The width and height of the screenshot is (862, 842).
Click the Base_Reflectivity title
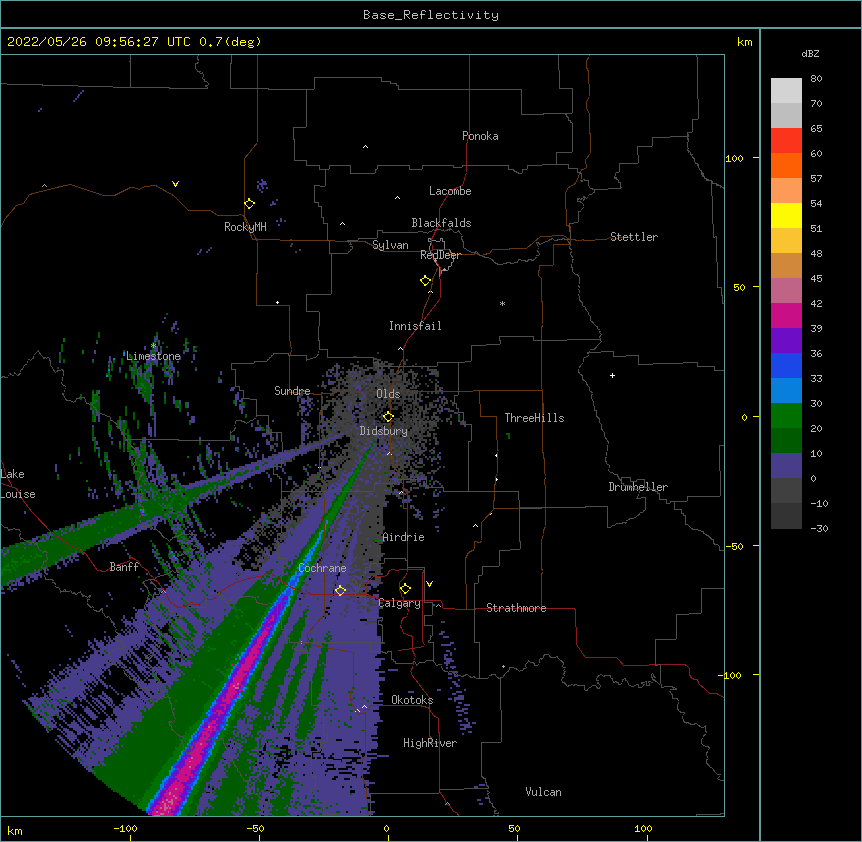coord(431,15)
